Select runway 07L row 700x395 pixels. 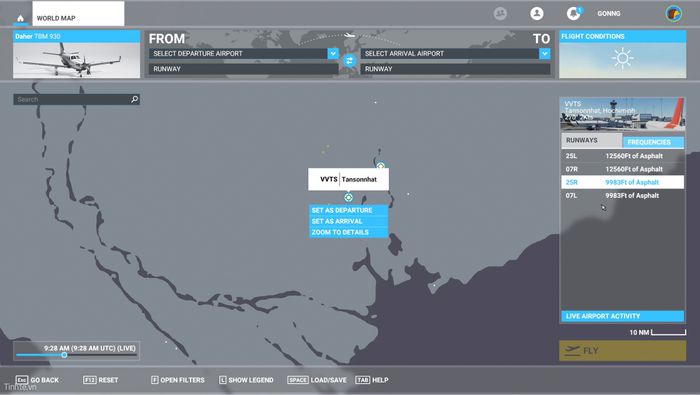point(622,195)
